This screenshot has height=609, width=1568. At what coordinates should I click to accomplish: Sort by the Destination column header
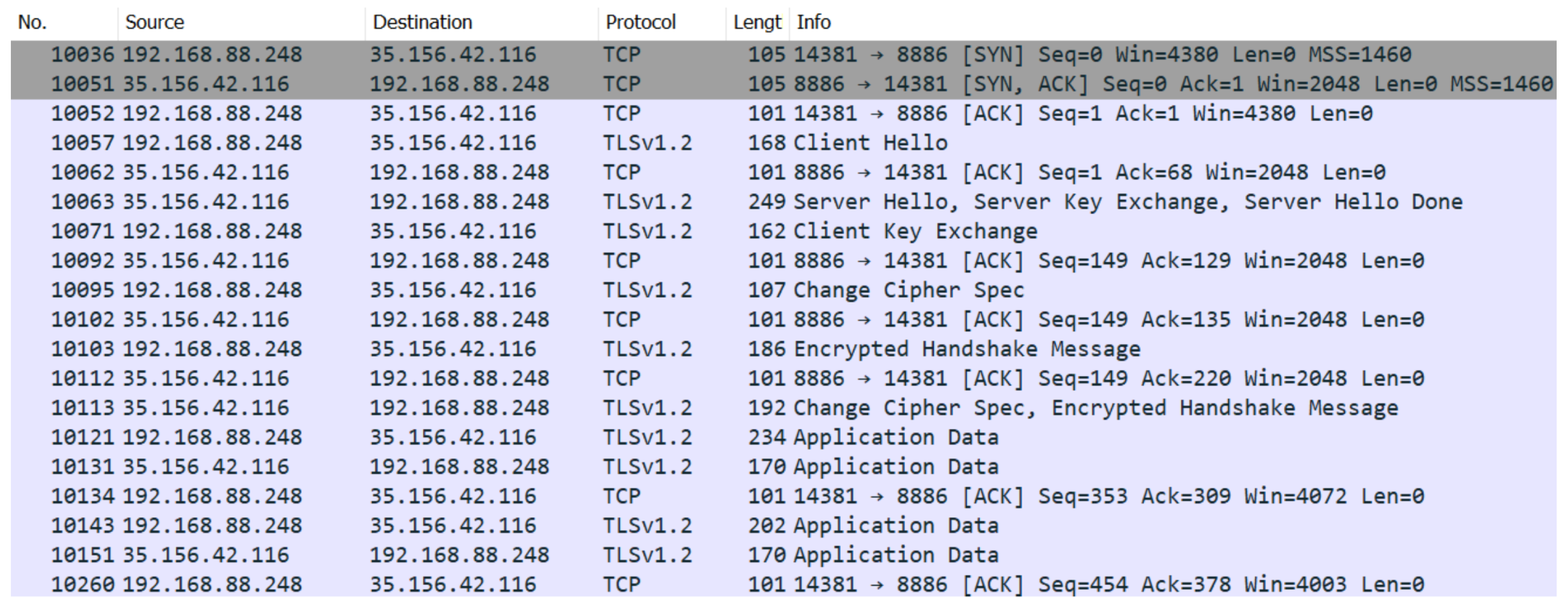tap(422, 23)
